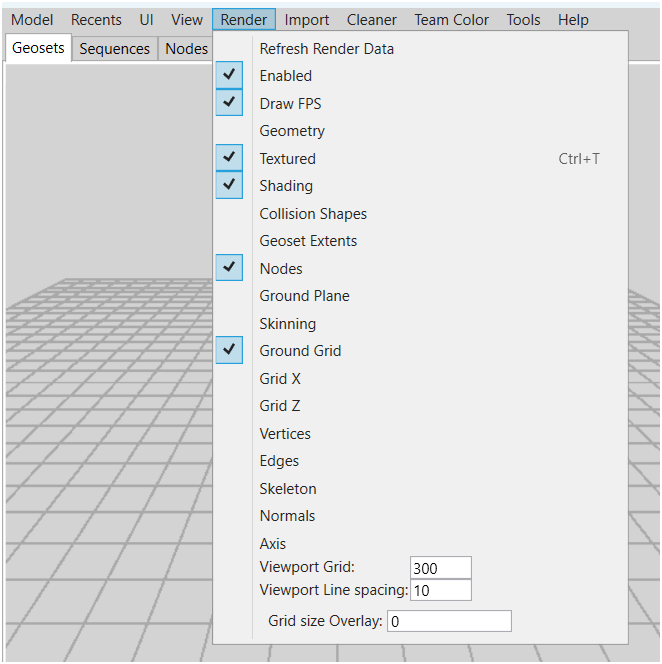Open the Tools menu

click(x=523, y=20)
